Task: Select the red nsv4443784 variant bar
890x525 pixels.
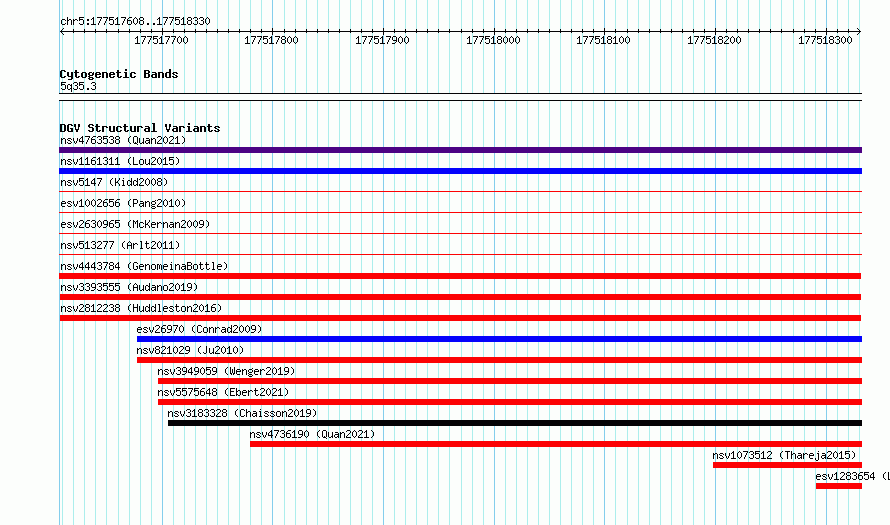Action: (460, 276)
